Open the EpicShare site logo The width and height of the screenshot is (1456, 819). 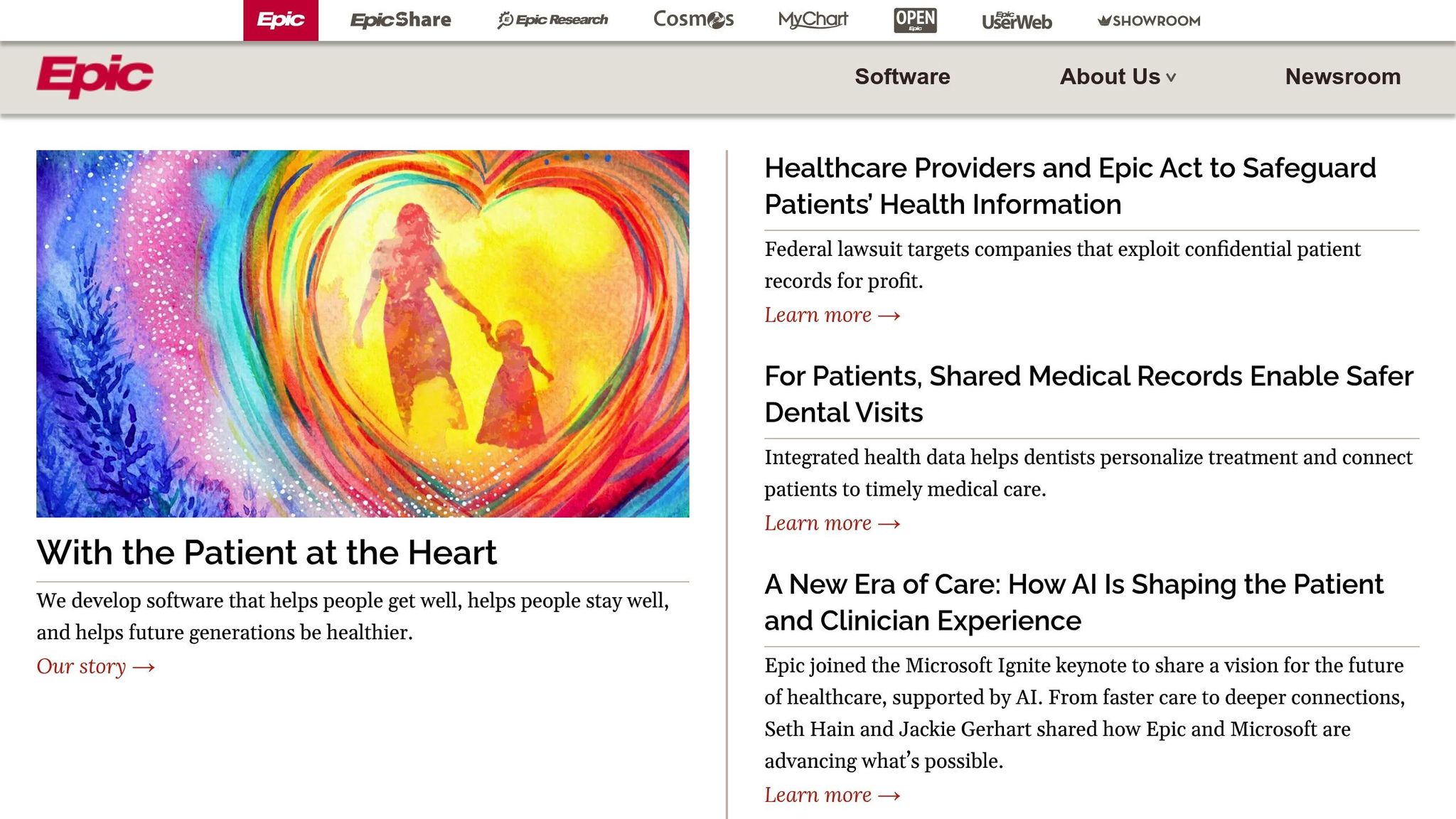[400, 20]
